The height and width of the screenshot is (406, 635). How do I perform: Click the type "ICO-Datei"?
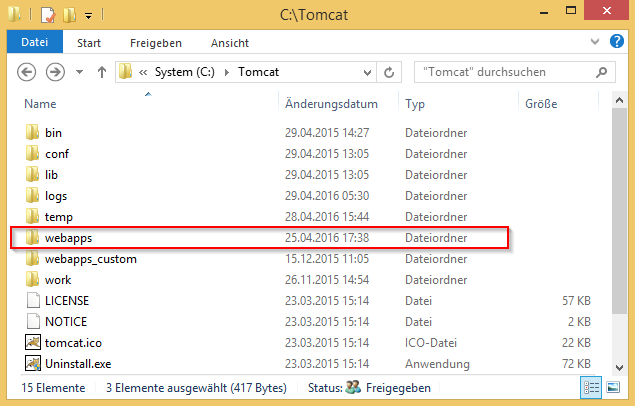click(431, 343)
